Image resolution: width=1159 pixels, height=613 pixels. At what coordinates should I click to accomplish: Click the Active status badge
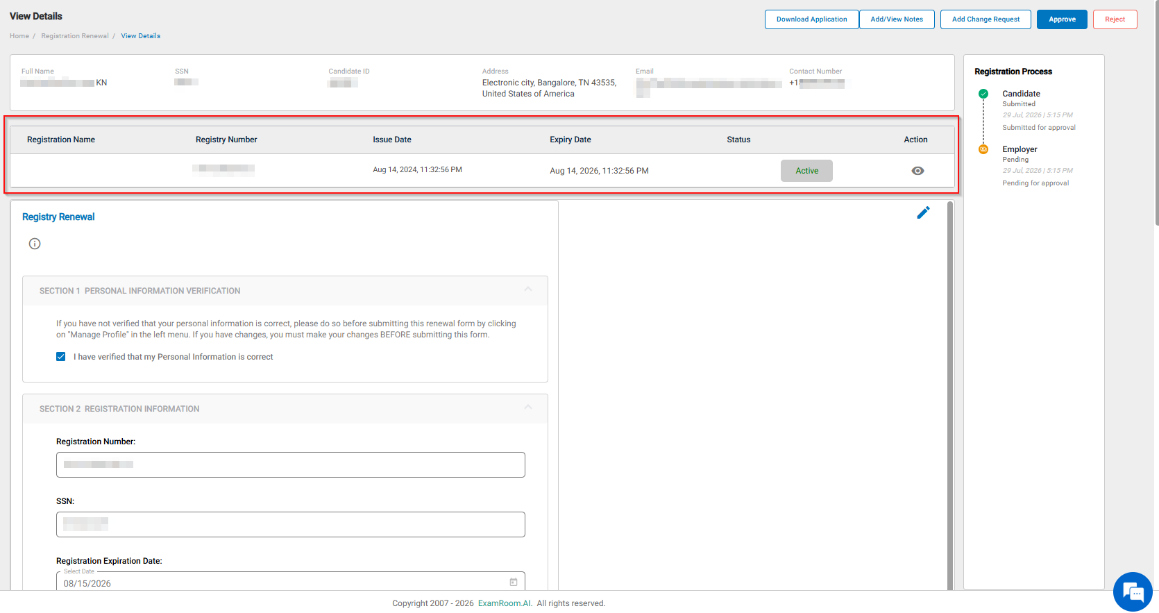click(x=806, y=171)
